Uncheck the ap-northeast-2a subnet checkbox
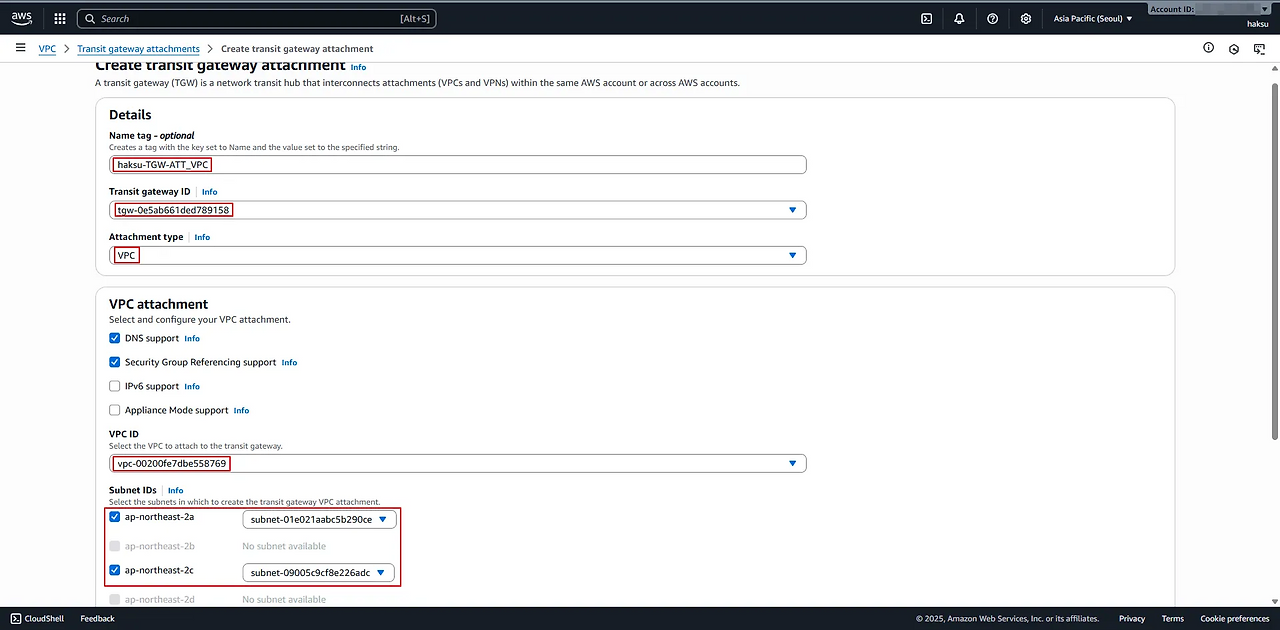The height and width of the screenshot is (630, 1280). tap(114, 517)
